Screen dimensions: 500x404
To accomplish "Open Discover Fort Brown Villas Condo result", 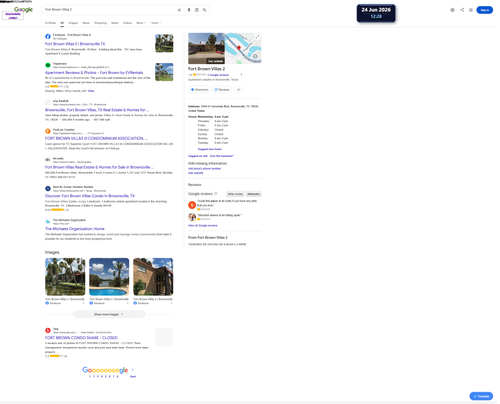I will tap(90, 196).
